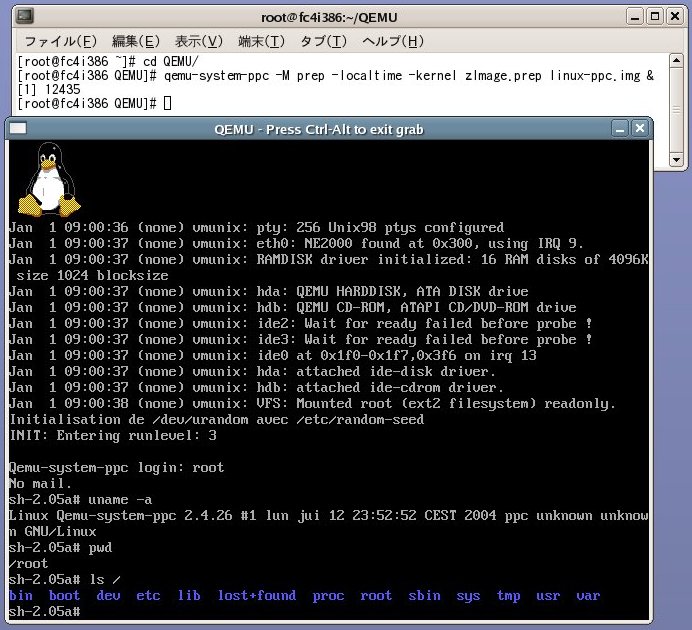Open the 編集(E) menu
Image resolution: width=692 pixels, height=630 pixels.
point(135,41)
